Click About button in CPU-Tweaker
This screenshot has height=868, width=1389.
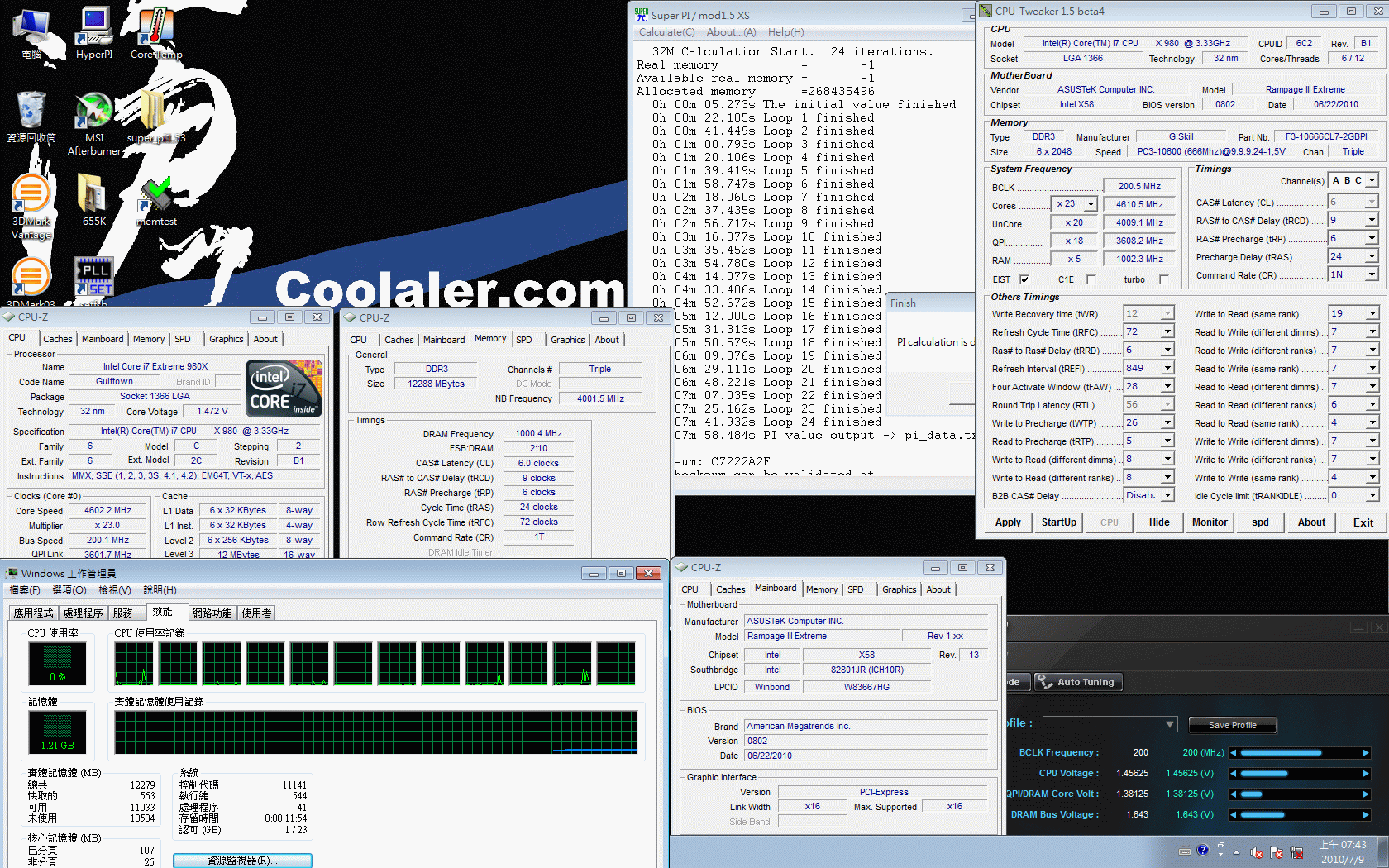1310,522
